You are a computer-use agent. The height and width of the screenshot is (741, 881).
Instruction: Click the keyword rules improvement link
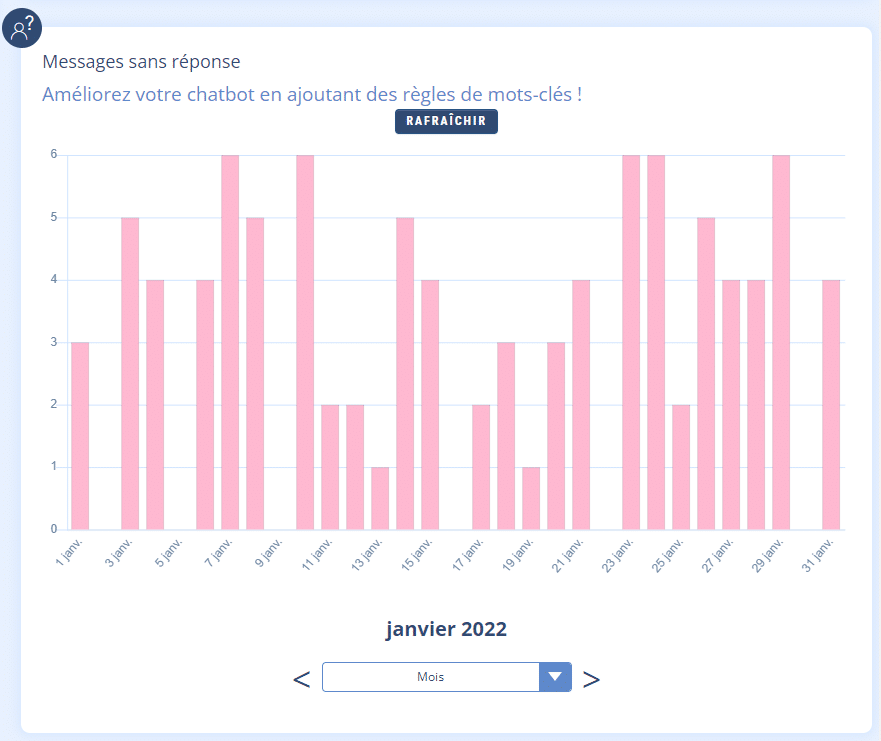[x=312, y=95]
